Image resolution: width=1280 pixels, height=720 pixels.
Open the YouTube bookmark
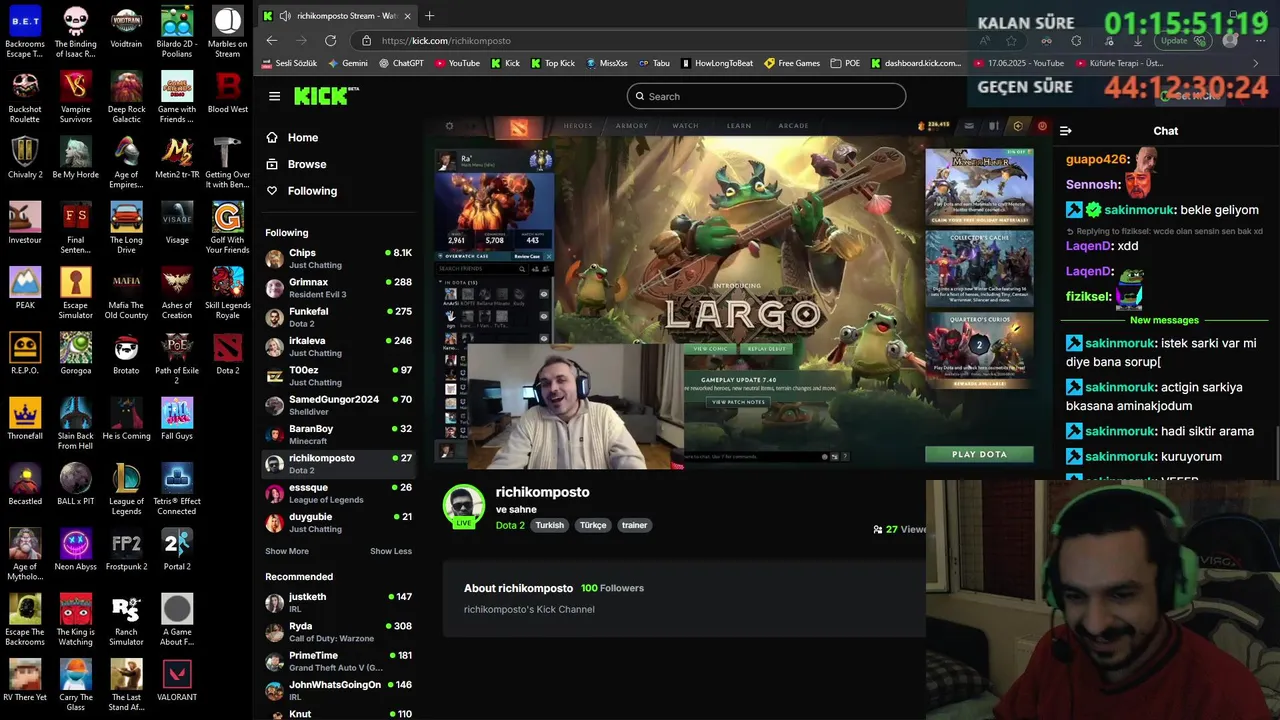[x=457, y=63]
